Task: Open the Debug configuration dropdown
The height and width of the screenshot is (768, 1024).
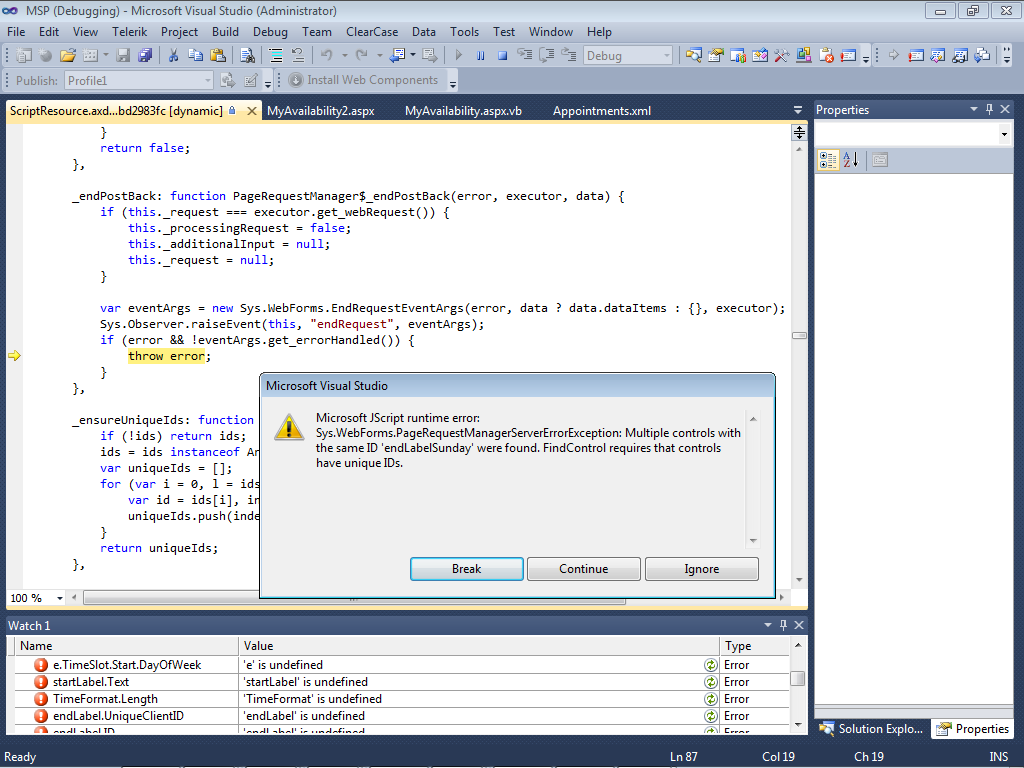Action: click(x=666, y=56)
